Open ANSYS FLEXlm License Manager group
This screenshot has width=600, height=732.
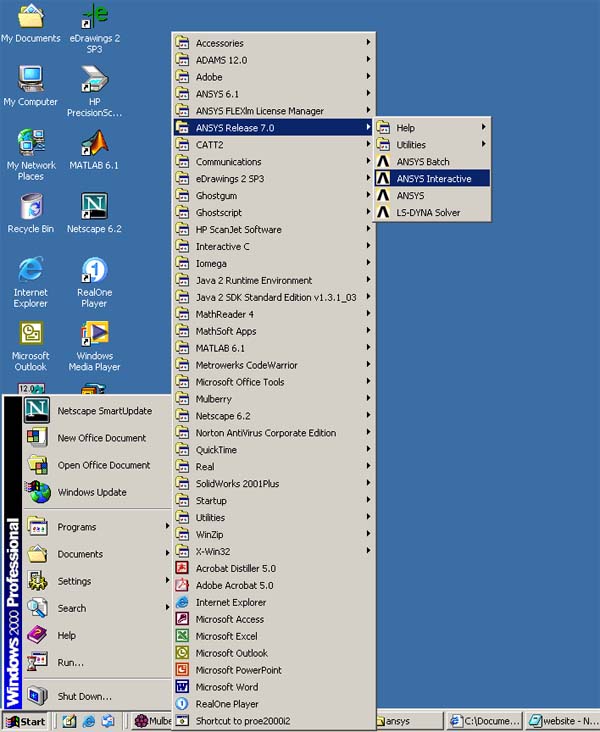click(x=274, y=111)
